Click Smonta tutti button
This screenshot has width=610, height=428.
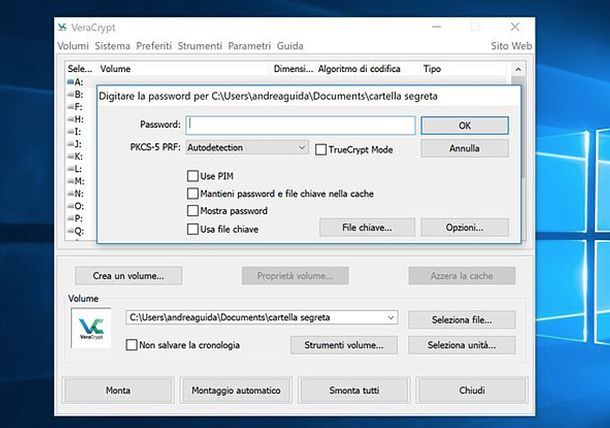click(x=354, y=390)
